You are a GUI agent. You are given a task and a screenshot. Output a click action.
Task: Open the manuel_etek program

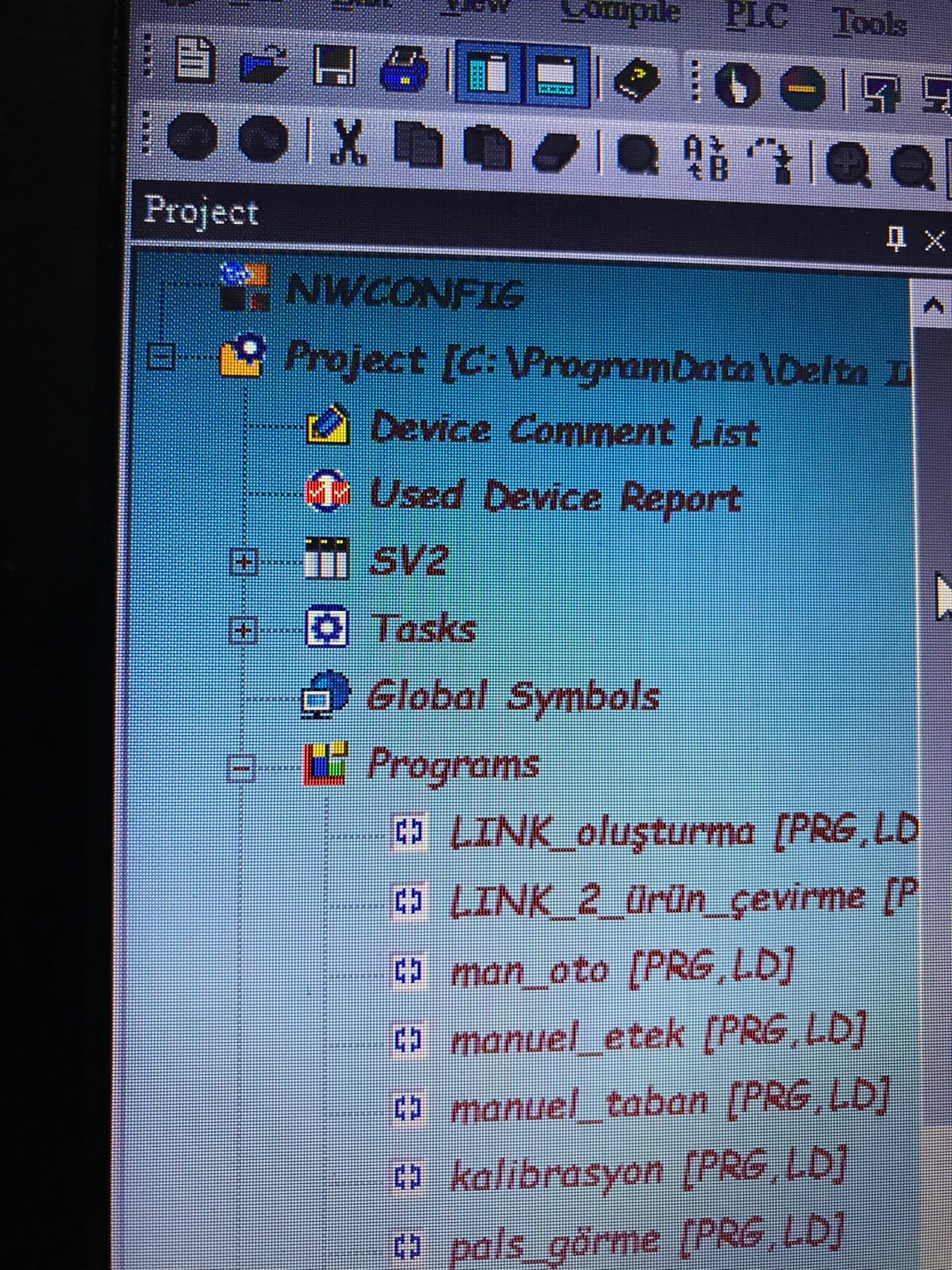click(x=658, y=1035)
